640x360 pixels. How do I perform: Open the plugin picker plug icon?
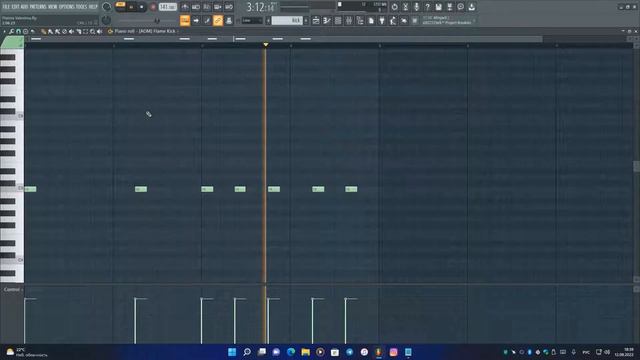(382, 20)
